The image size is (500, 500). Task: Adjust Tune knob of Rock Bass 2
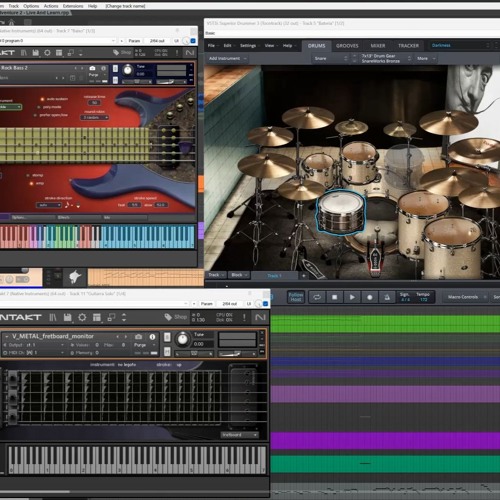[x=128, y=70]
